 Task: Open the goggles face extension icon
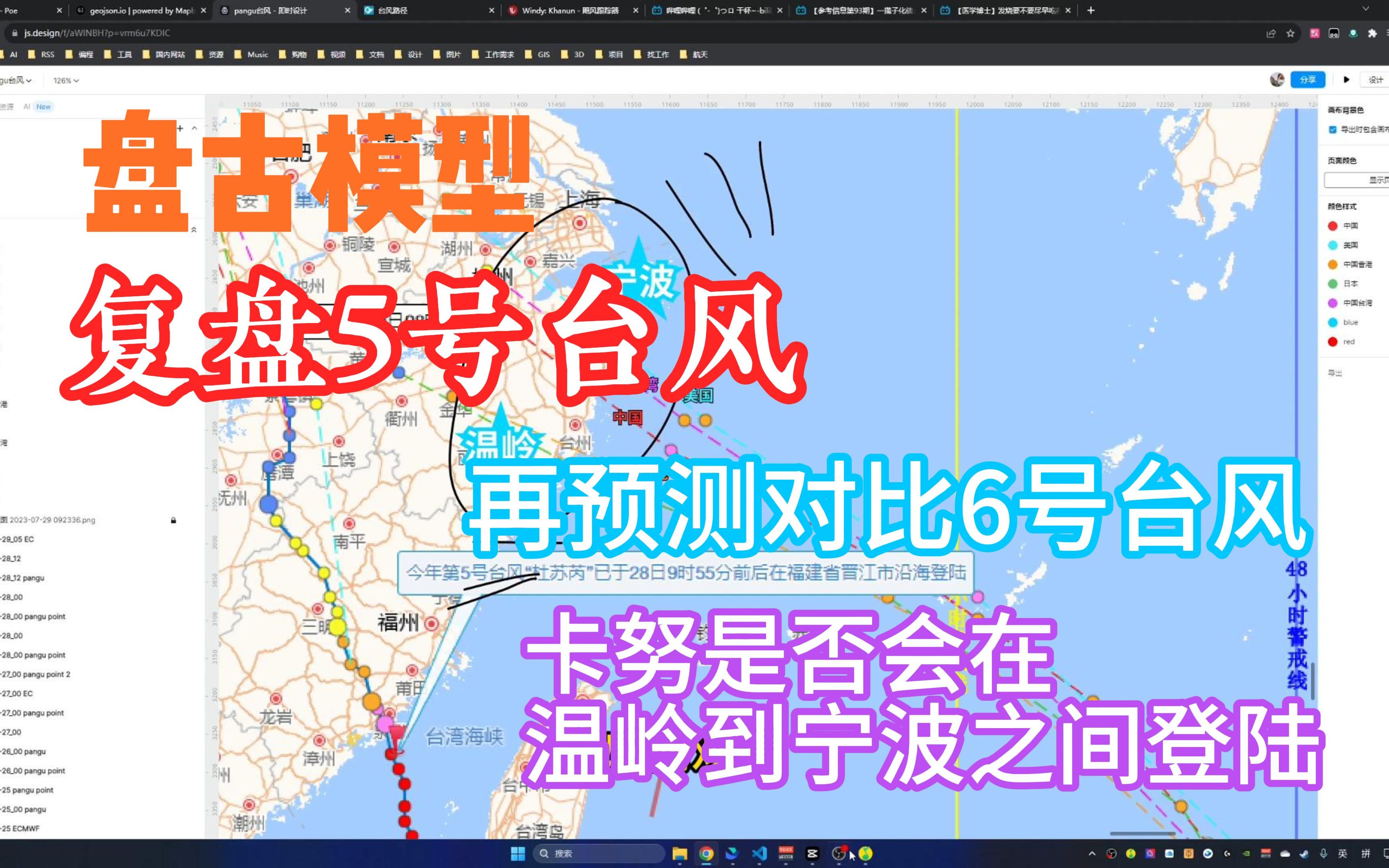coord(1334,33)
